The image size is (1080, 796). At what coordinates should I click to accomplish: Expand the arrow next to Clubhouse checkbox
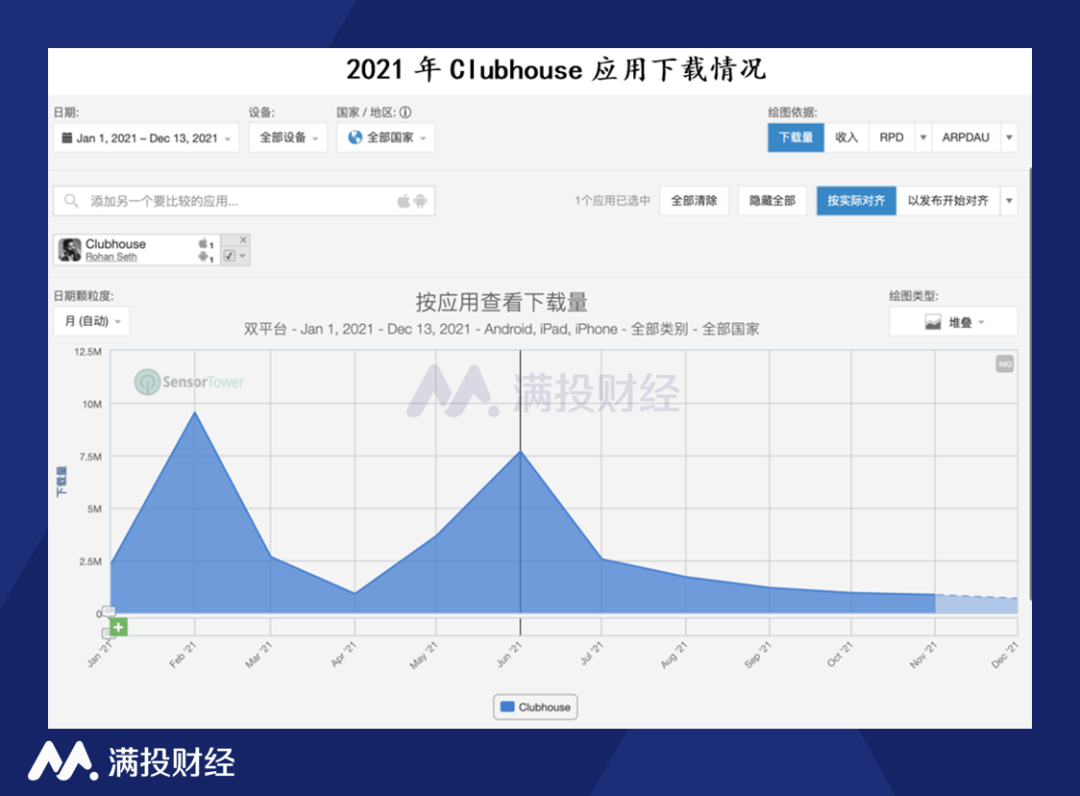[242, 256]
